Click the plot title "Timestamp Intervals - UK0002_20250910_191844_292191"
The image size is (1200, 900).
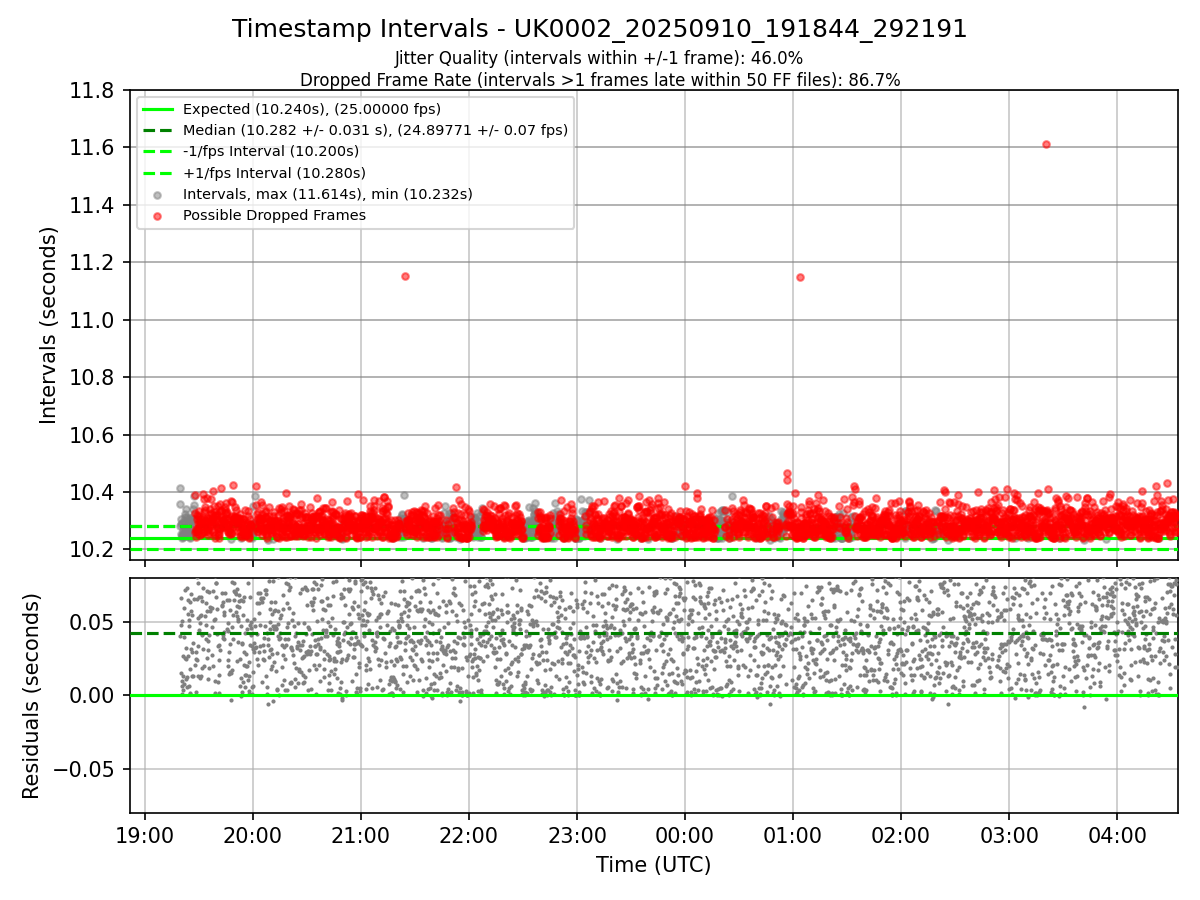pyautogui.click(x=600, y=29)
